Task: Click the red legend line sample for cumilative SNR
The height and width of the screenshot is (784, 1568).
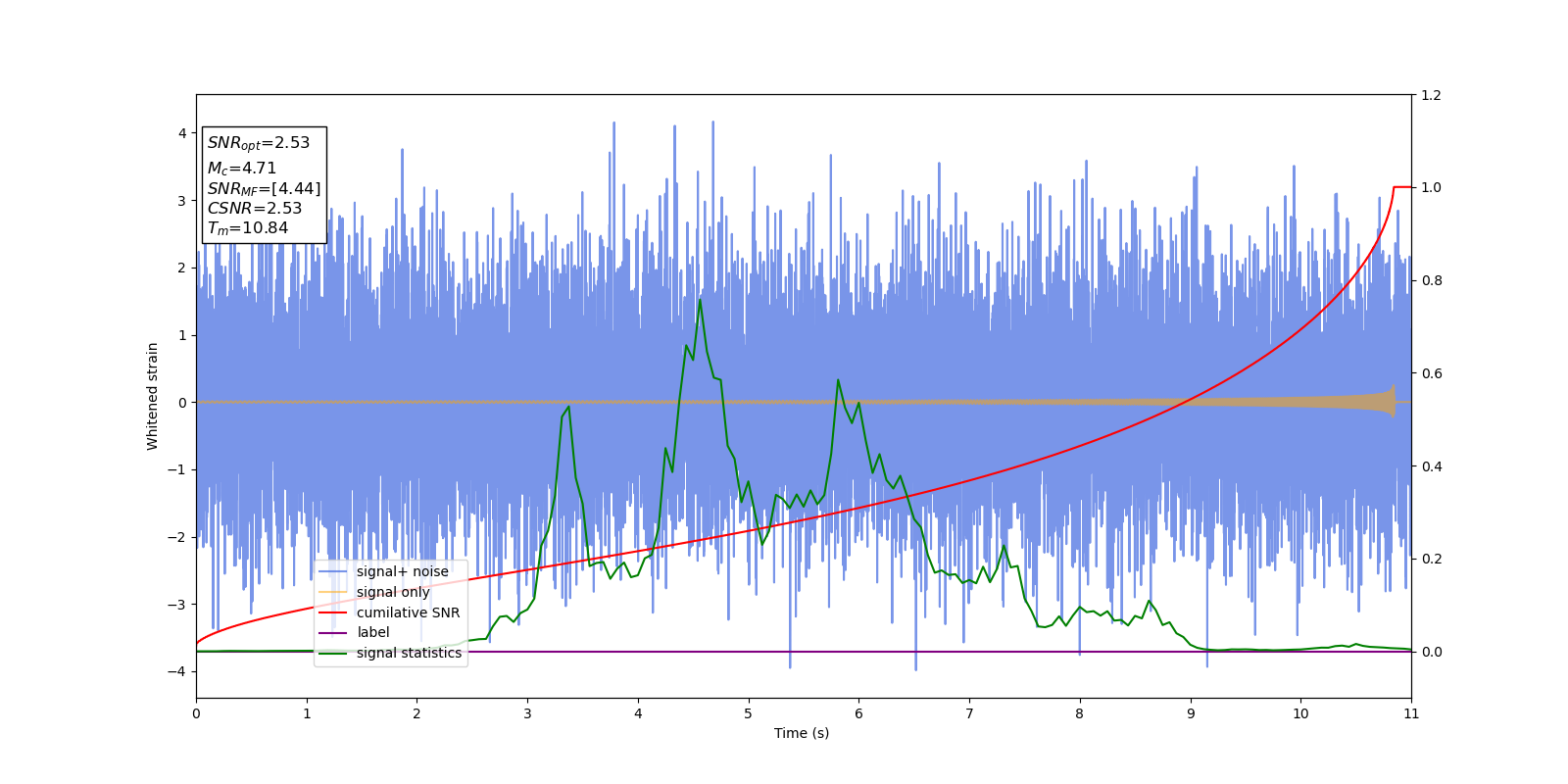Action: tap(333, 612)
